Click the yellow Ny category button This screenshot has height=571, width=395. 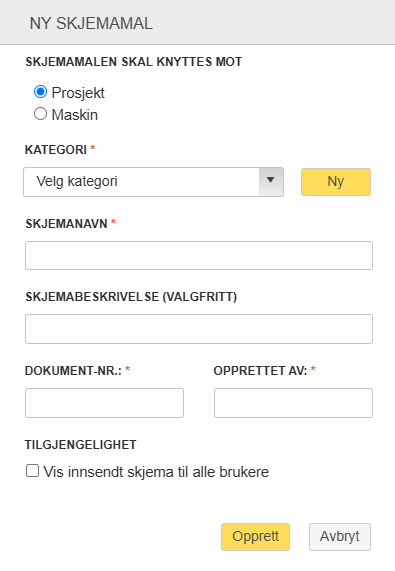[336, 182]
